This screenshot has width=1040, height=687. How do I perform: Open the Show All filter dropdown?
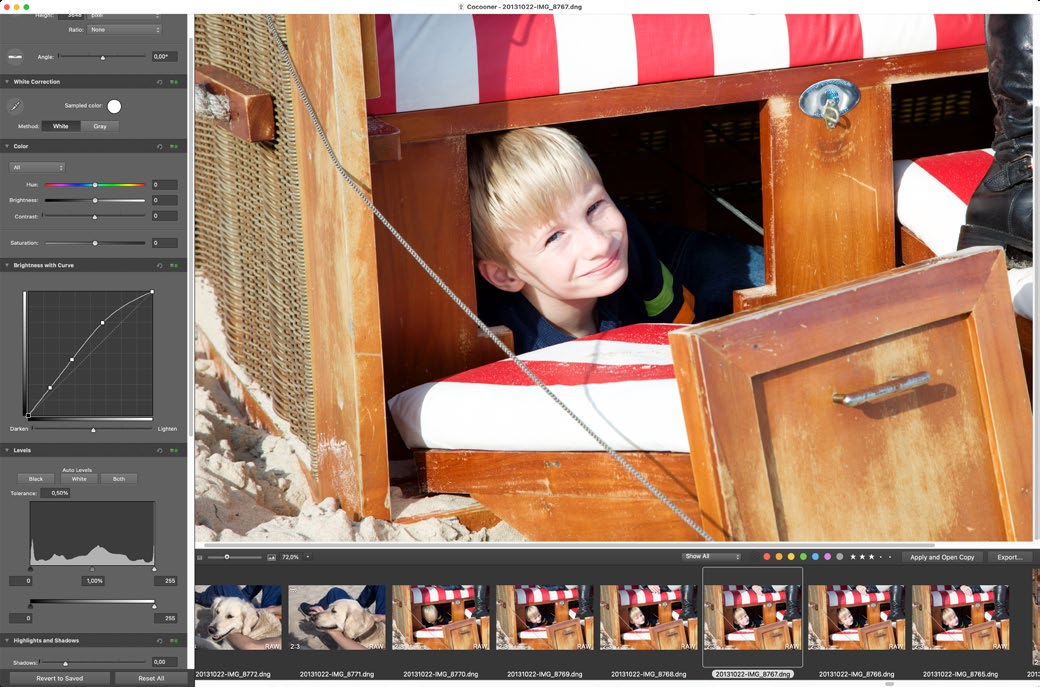coord(712,557)
